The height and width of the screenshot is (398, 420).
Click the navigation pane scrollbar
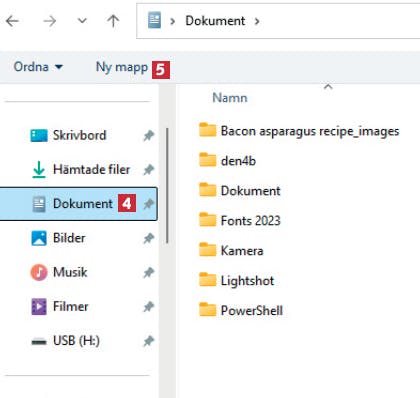point(167,186)
